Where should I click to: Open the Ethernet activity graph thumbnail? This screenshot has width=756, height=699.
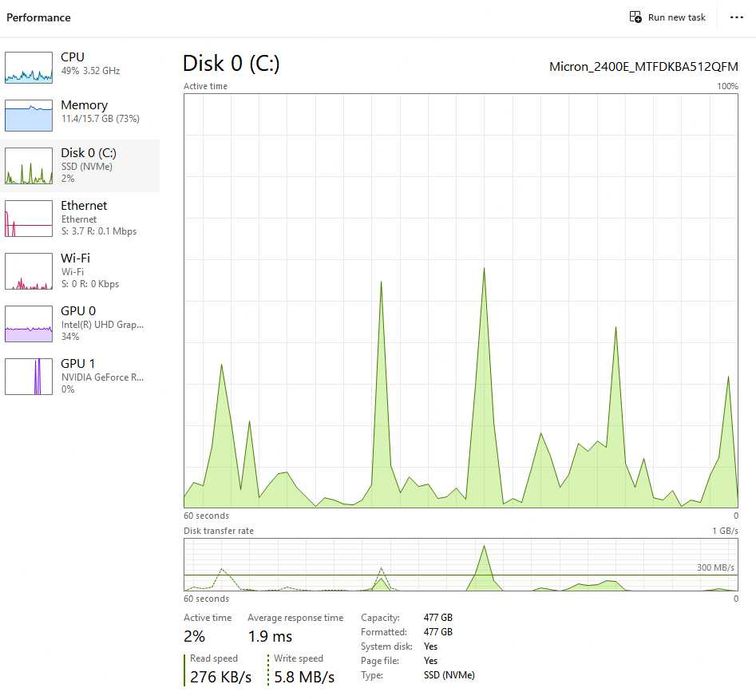(28, 218)
